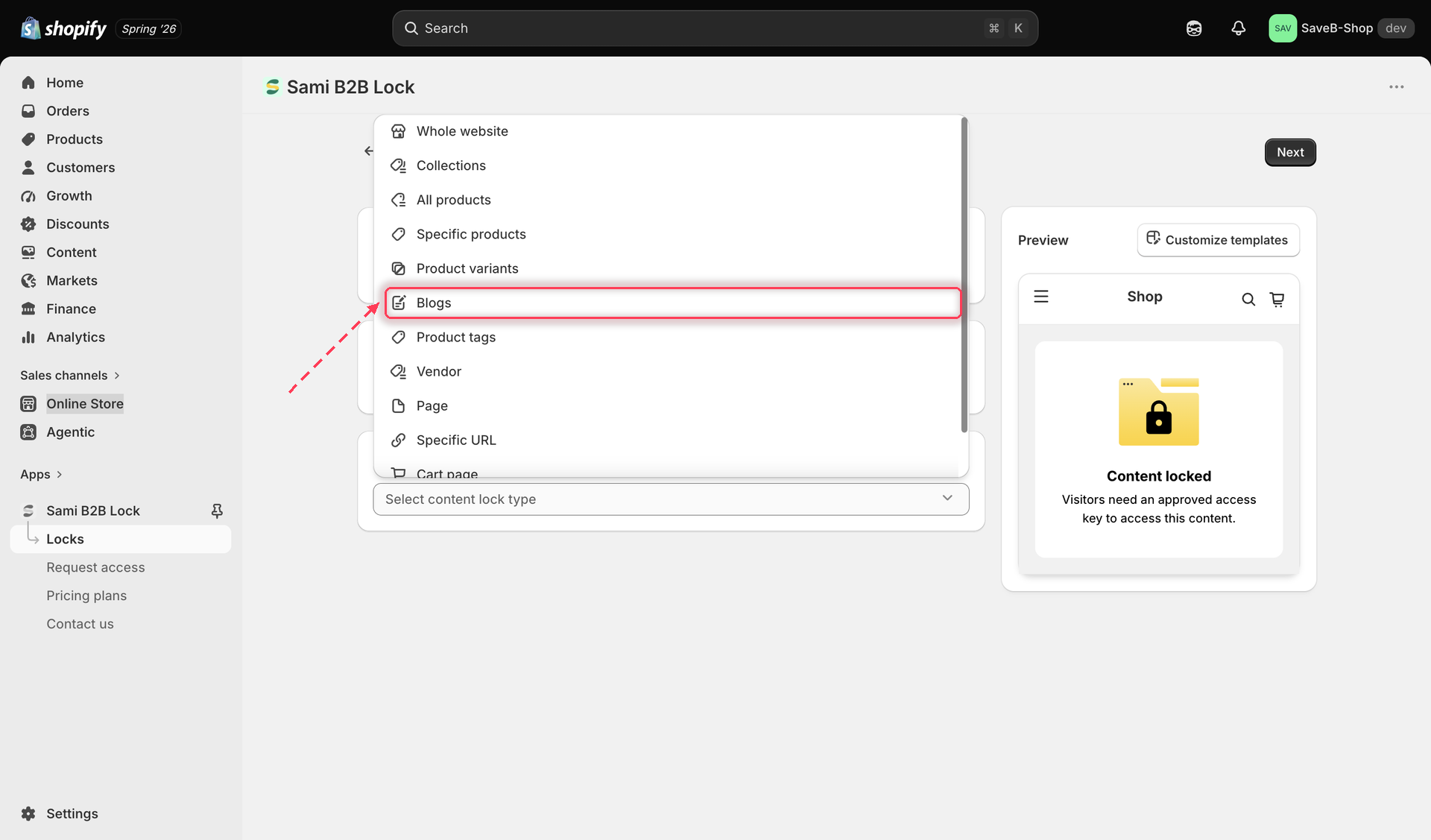Screen dimensions: 1431x840
Task: Open Pricing plans page
Action: (86, 596)
